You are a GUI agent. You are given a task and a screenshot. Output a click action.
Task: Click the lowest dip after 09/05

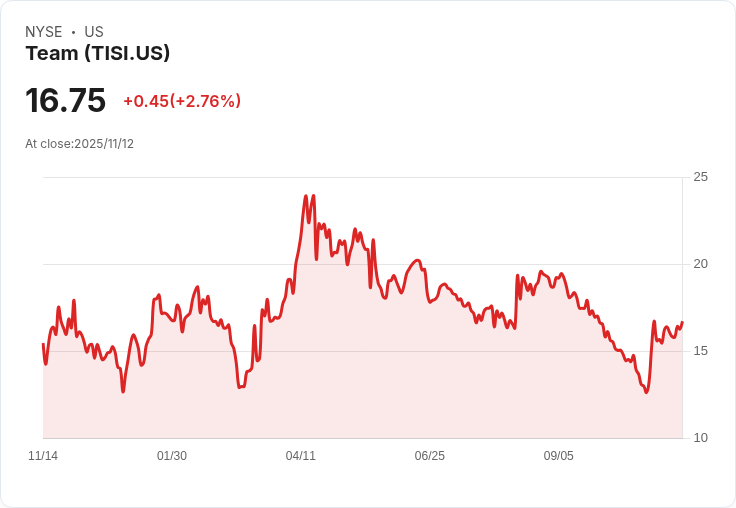click(646, 392)
